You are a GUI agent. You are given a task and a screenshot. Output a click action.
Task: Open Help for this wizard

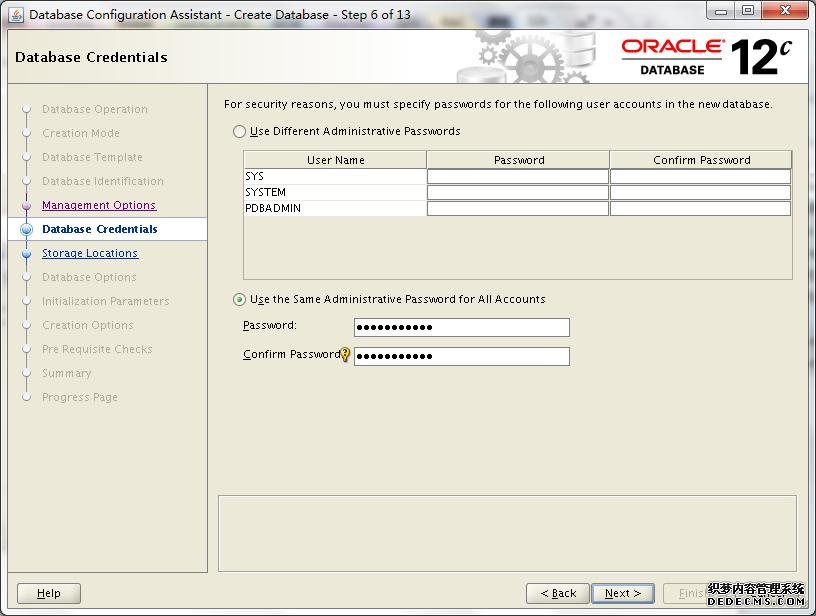point(49,593)
